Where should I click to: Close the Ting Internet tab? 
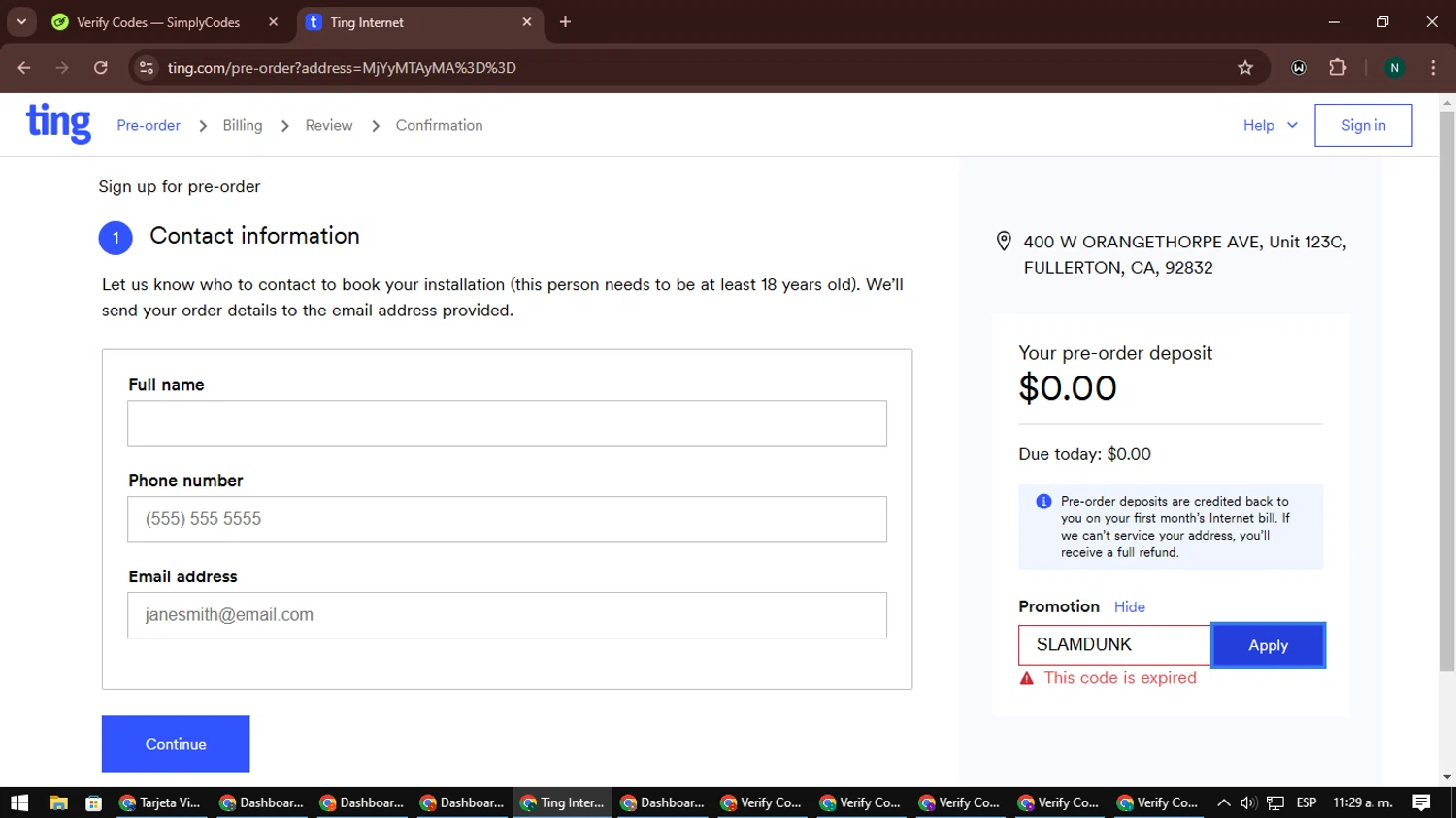click(x=527, y=22)
